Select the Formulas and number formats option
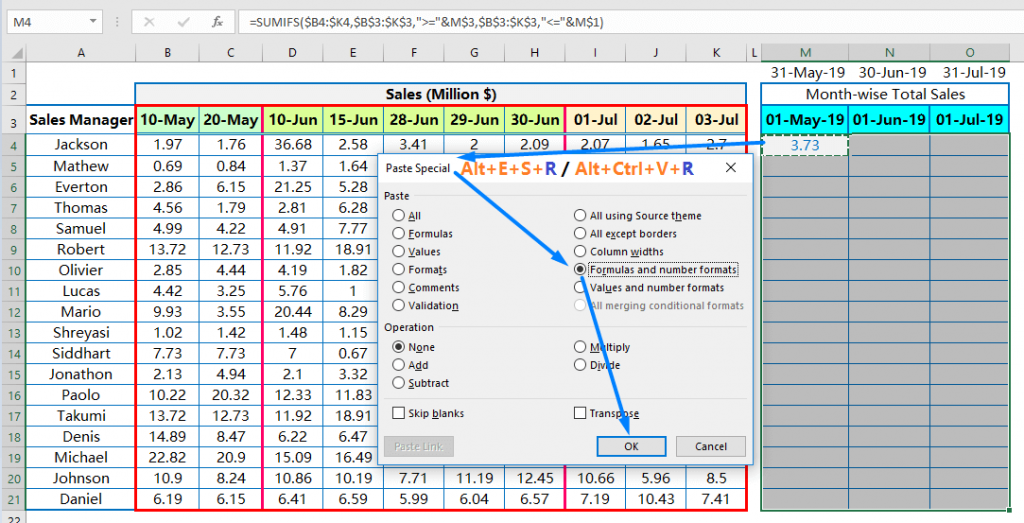Image resolution: width=1024 pixels, height=523 pixels. (x=581, y=270)
